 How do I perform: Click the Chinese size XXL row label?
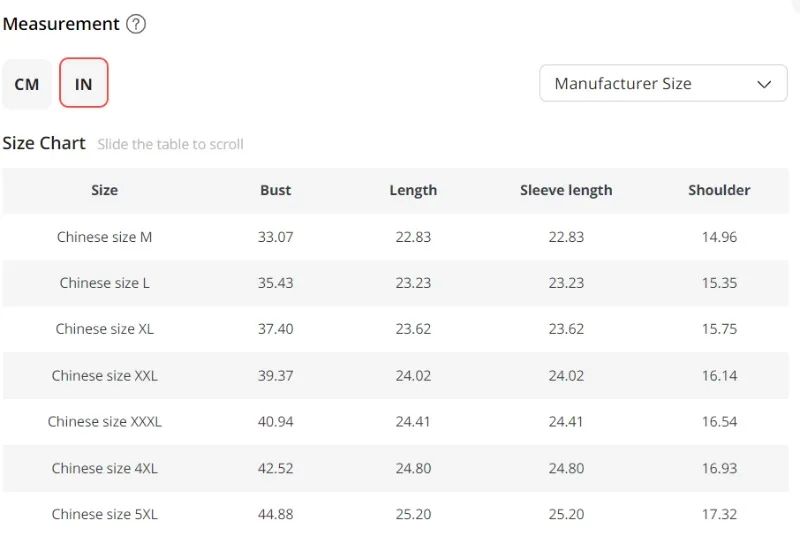coord(104,376)
